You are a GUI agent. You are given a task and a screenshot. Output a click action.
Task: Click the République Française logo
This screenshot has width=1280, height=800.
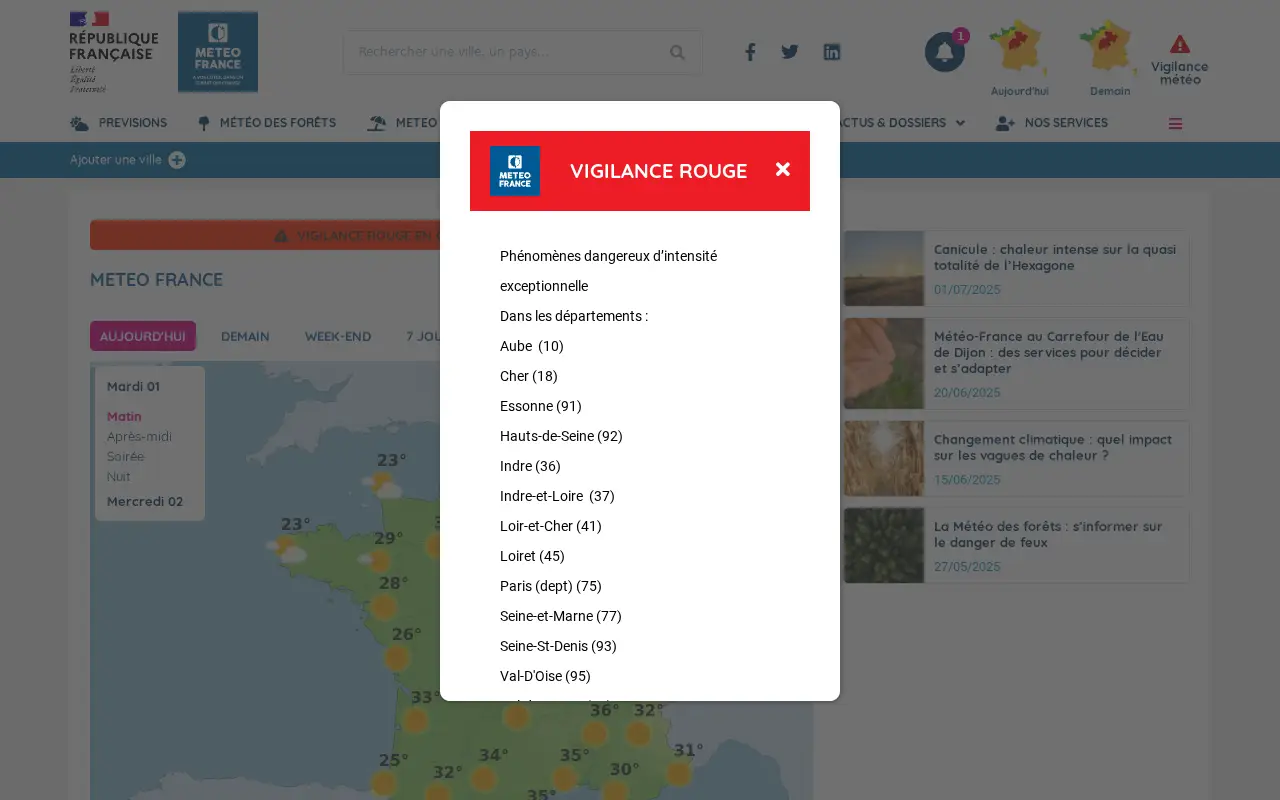[x=113, y=52]
